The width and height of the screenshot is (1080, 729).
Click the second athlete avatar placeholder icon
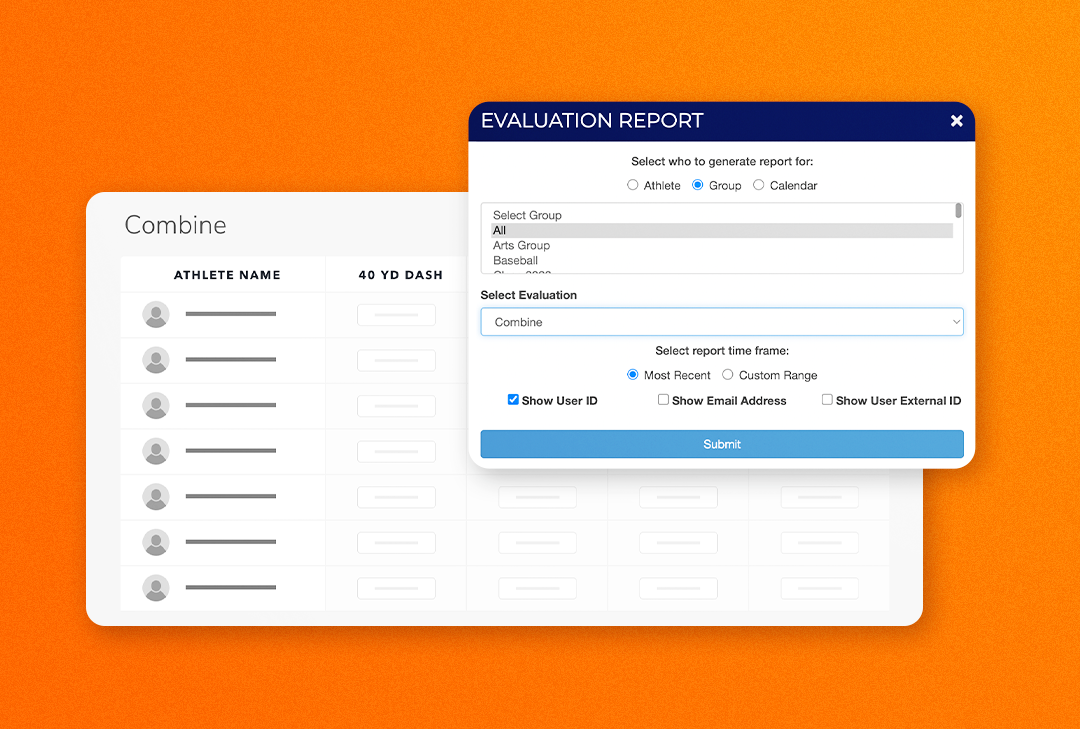click(155, 360)
